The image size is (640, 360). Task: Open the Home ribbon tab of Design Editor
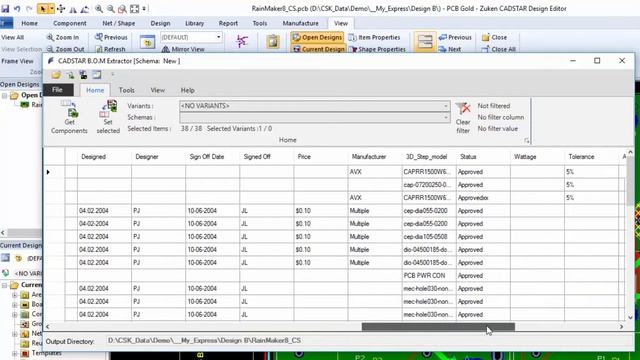click(29, 23)
